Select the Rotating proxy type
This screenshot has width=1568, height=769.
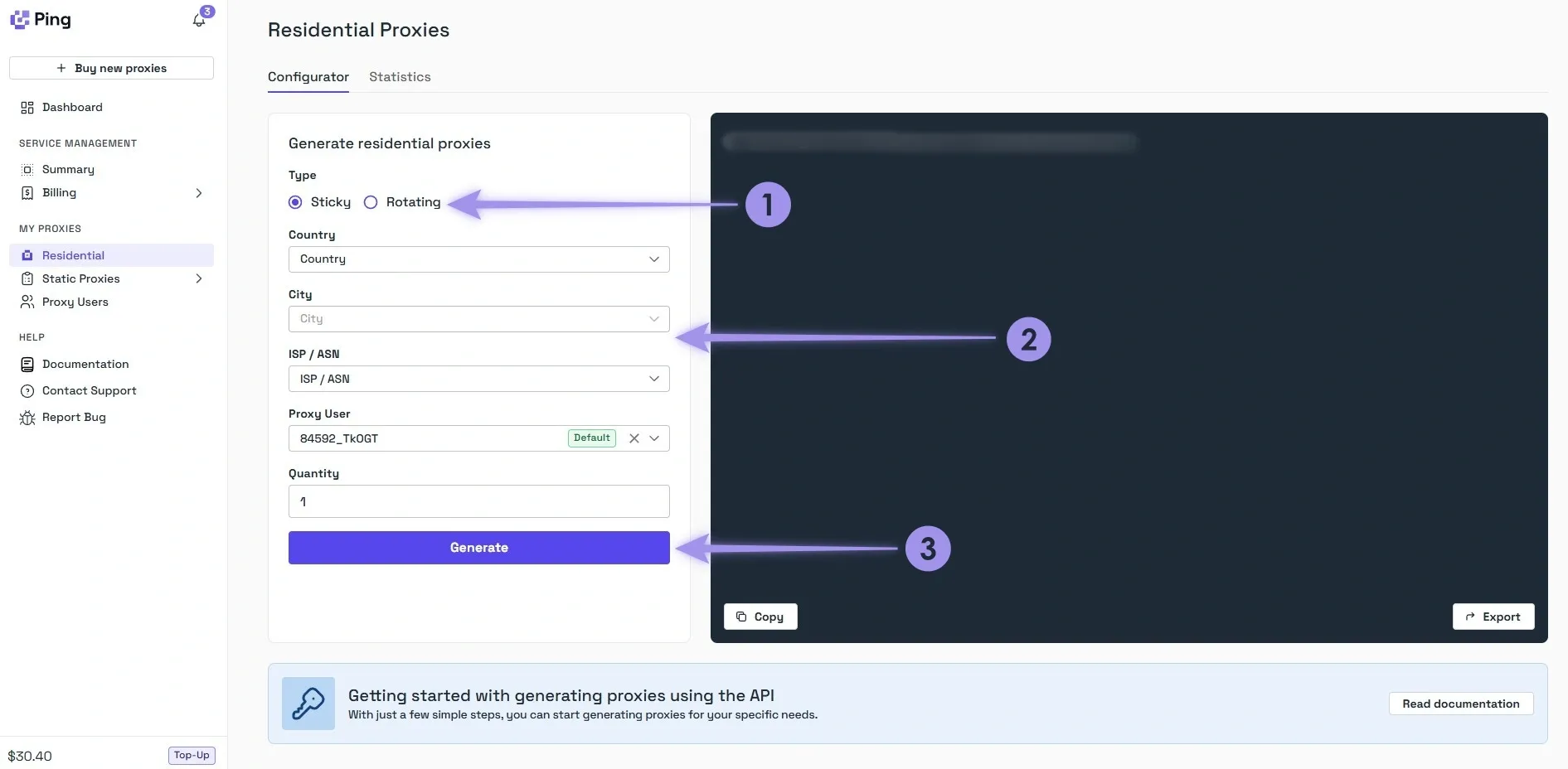pos(371,202)
